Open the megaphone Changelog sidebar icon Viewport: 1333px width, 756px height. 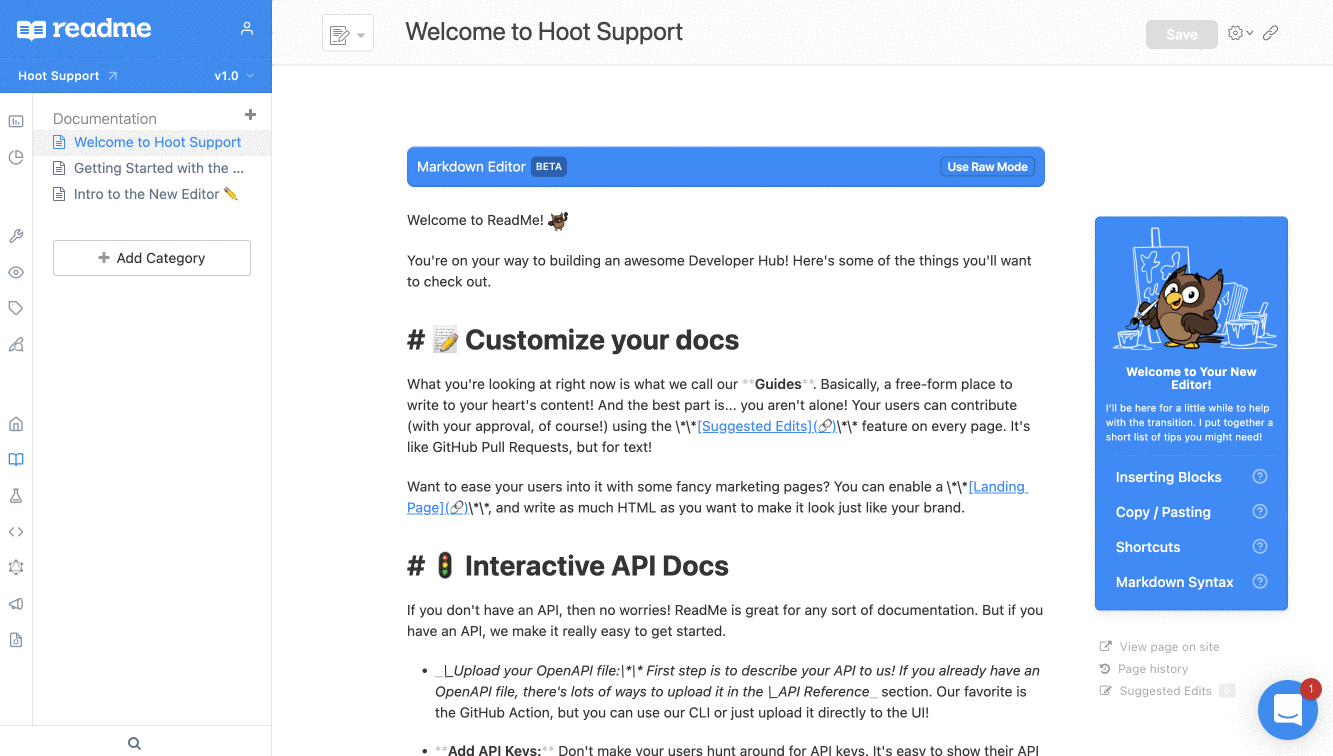16,604
